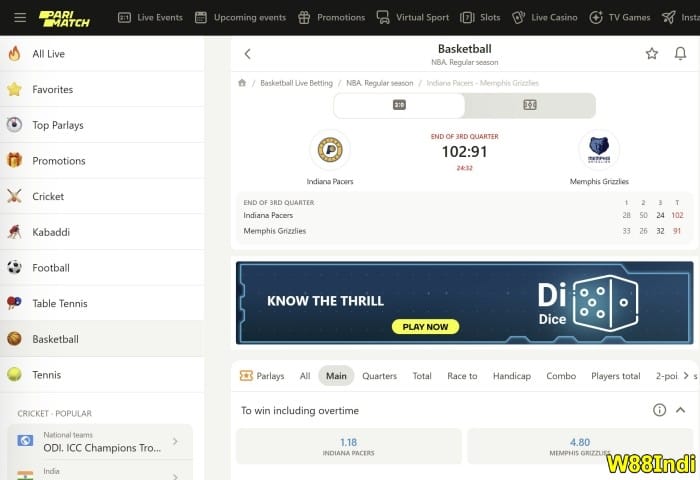The width and height of the screenshot is (700, 480).
Task: Click the 102:91 score text
Action: click(464, 152)
